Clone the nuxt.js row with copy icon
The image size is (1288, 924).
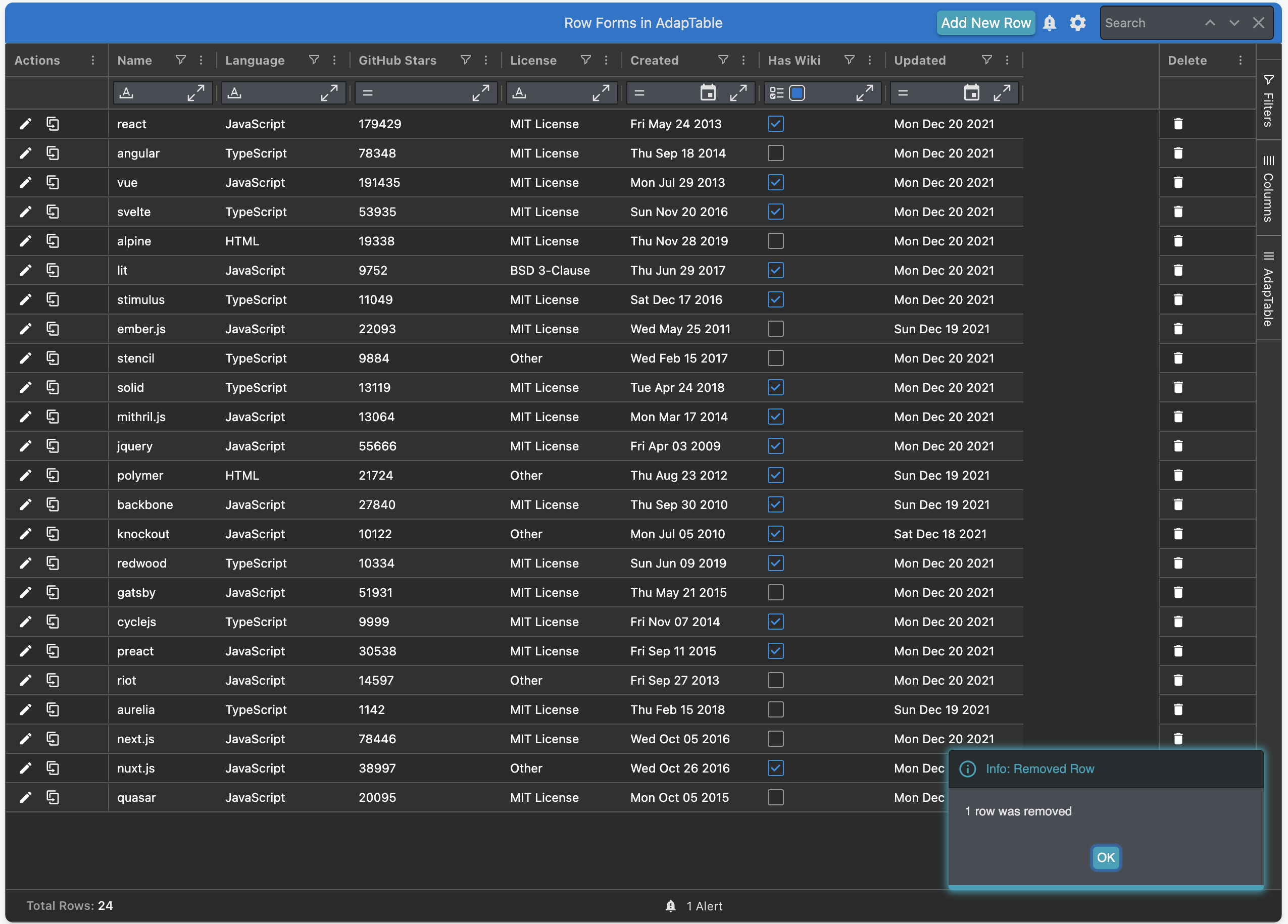coord(53,768)
